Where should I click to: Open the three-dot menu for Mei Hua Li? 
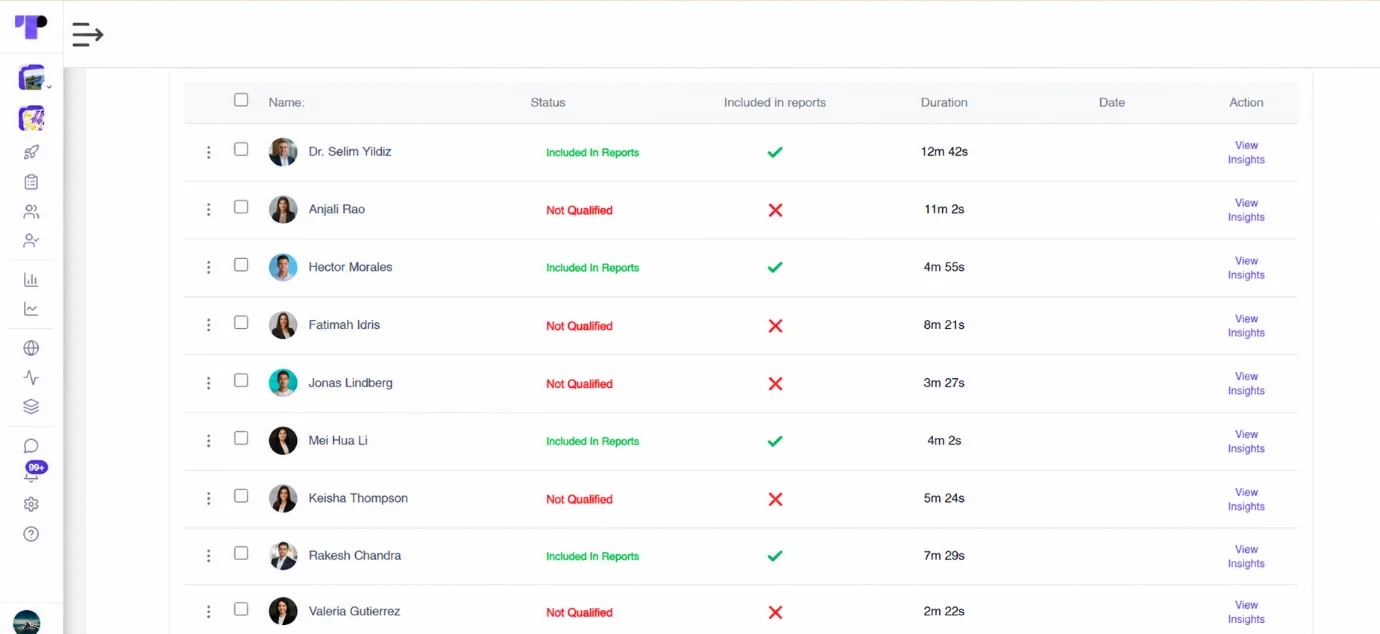pos(209,441)
